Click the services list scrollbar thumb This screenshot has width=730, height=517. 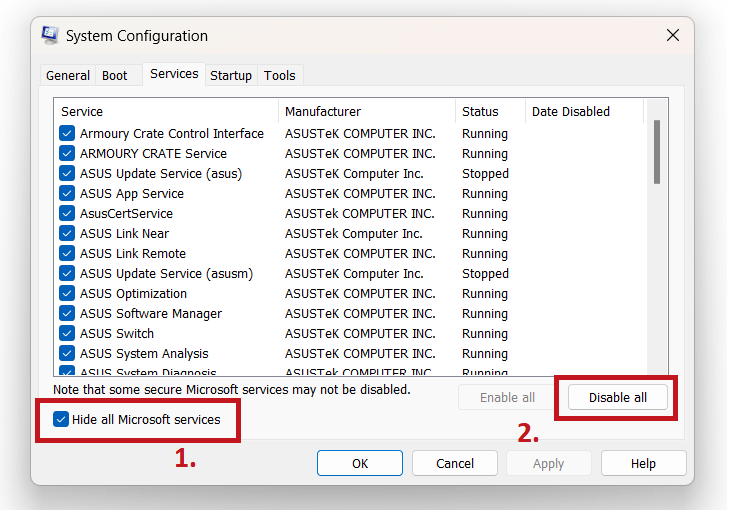[x=659, y=153]
